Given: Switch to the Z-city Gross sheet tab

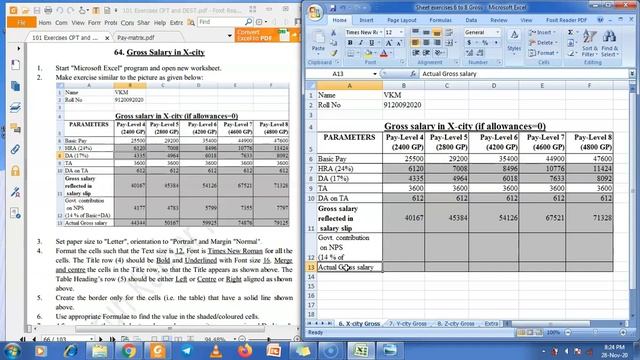Looking at the screenshot, I should point(456,324).
